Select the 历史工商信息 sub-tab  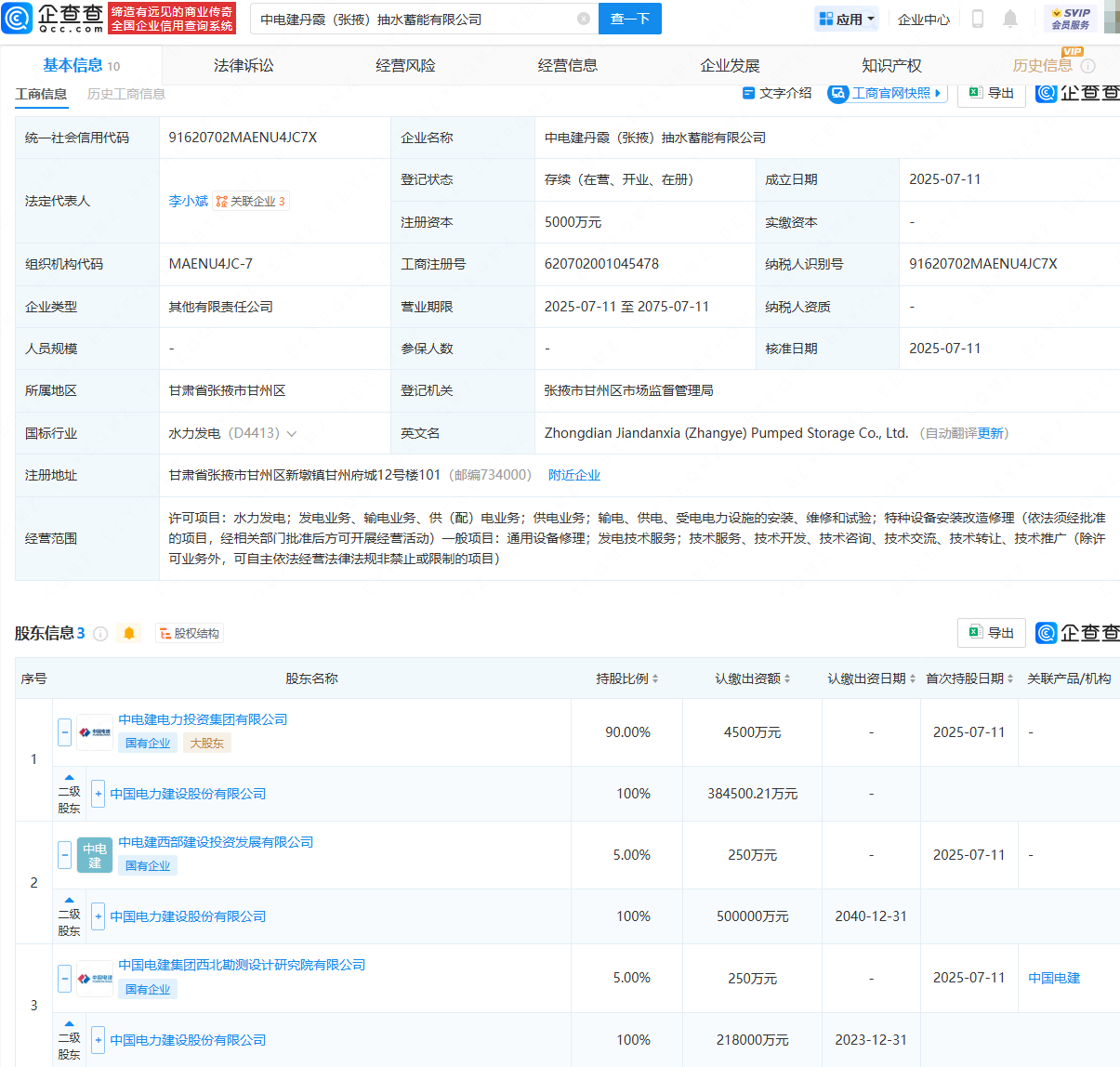click(125, 94)
